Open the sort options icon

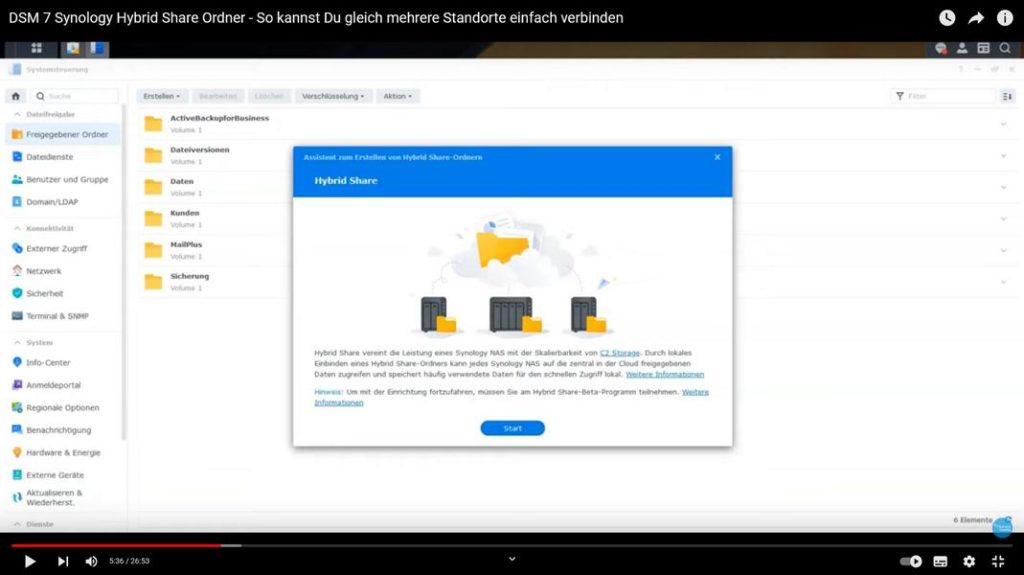pyautogui.click(x=1008, y=96)
